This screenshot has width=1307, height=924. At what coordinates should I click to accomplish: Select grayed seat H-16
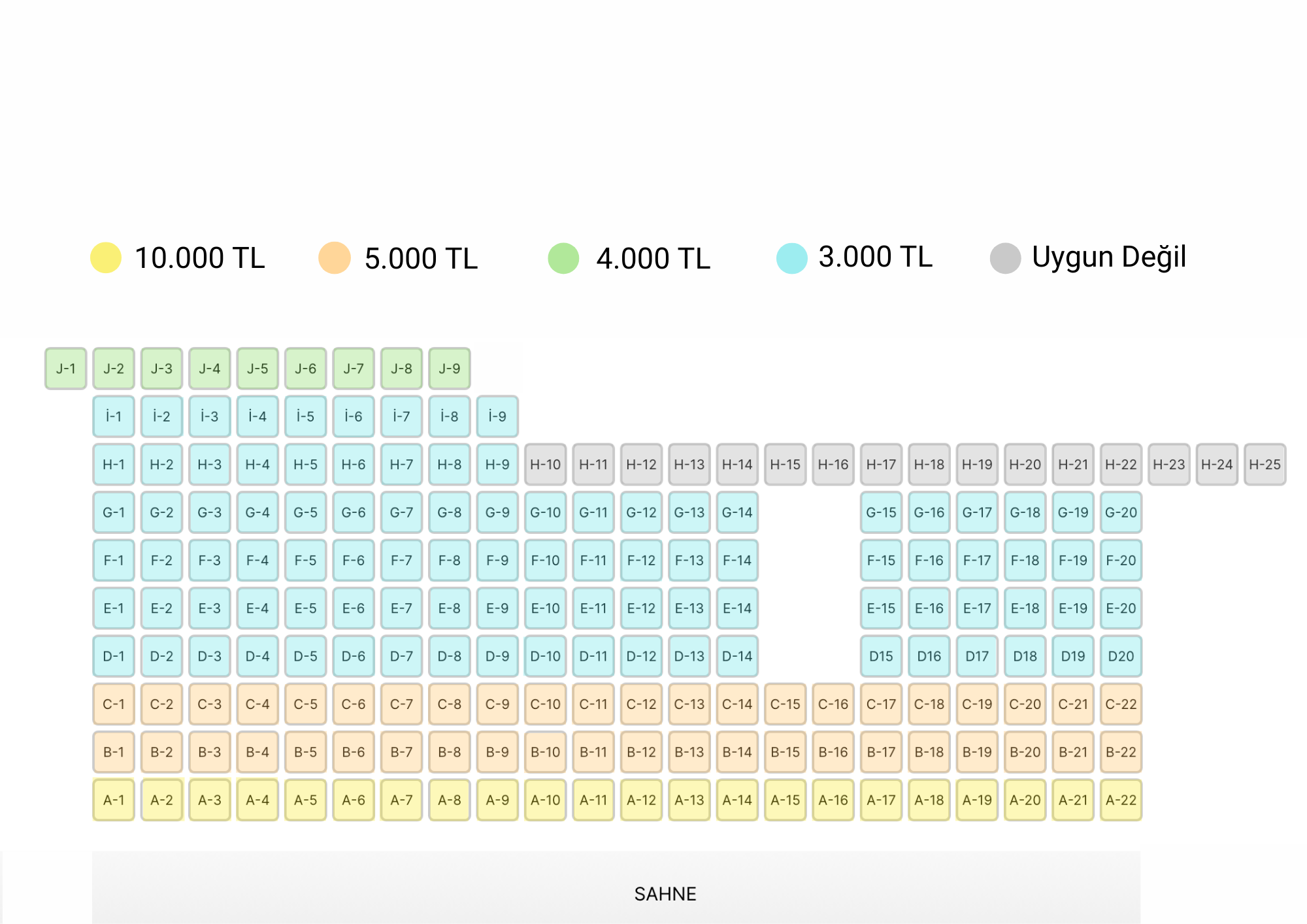coord(833,465)
